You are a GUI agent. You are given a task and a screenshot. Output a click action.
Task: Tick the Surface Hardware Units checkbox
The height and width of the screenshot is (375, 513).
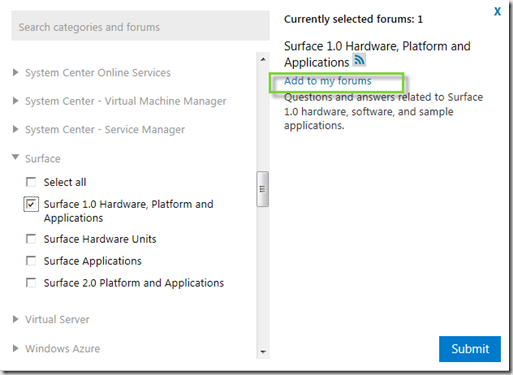(31, 239)
